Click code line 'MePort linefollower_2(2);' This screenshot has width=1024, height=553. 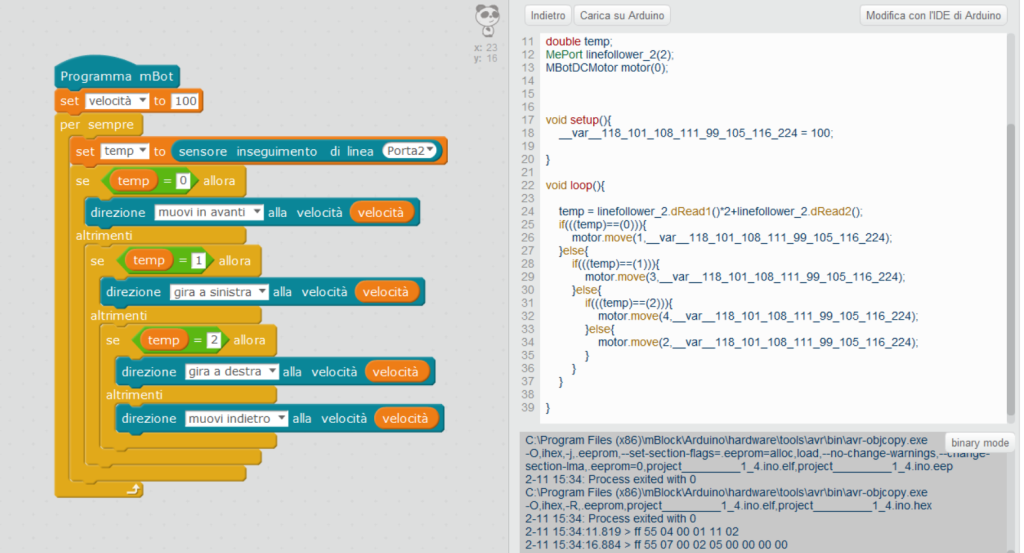(x=609, y=54)
